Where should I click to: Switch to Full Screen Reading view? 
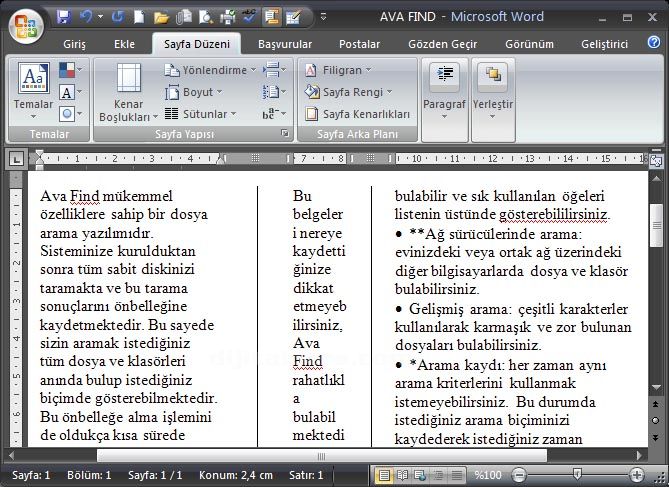click(402, 475)
